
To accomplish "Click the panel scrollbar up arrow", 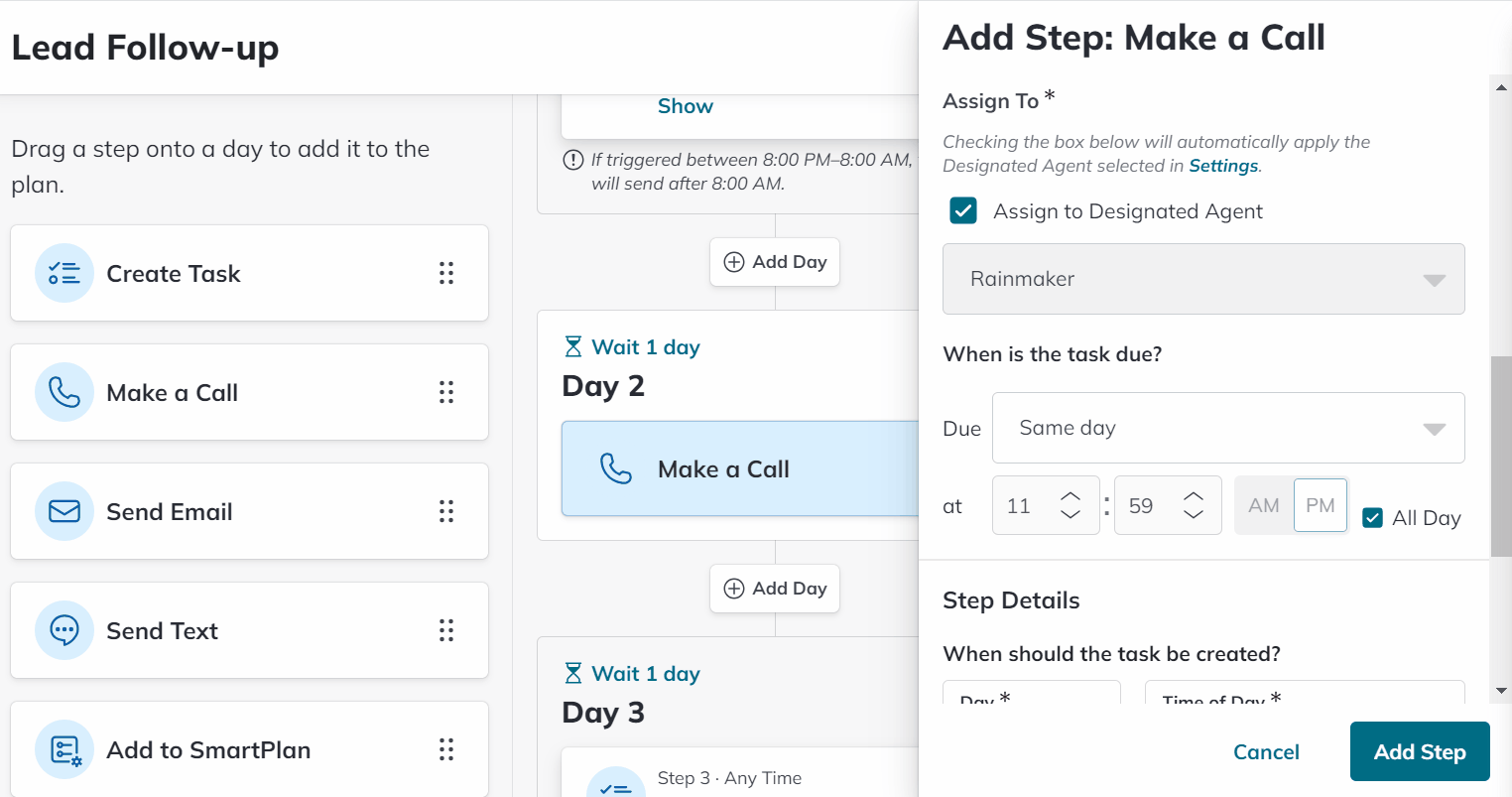I will pyautogui.click(x=1501, y=86).
